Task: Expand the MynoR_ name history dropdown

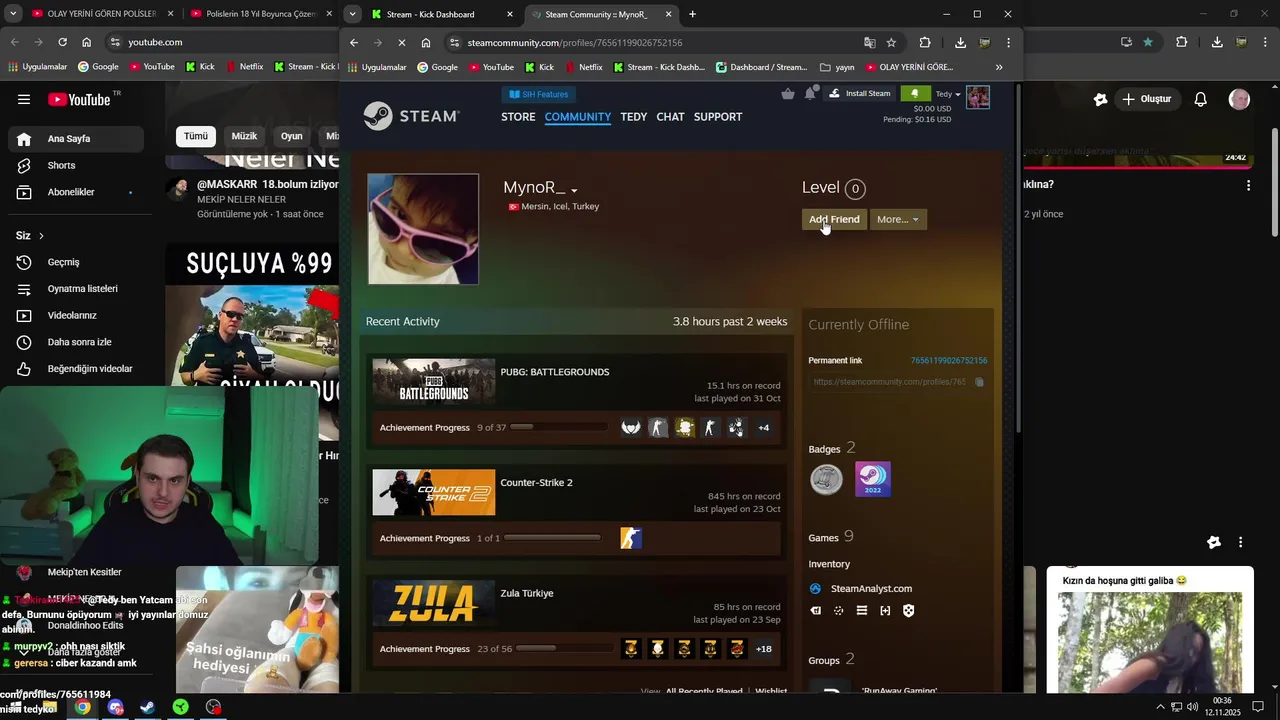Action: pyautogui.click(x=574, y=190)
